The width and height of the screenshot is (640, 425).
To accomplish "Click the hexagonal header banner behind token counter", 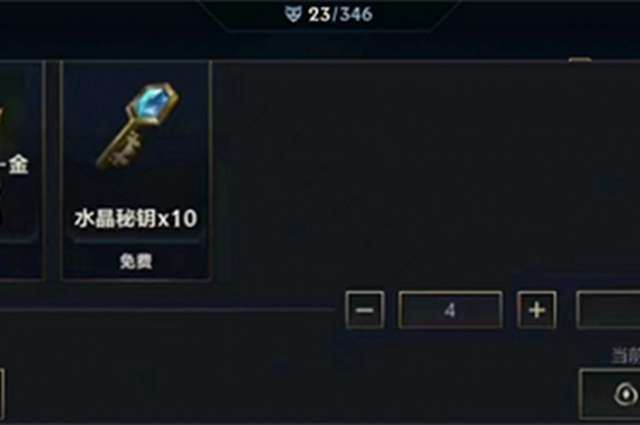I will tap(329, 16).
